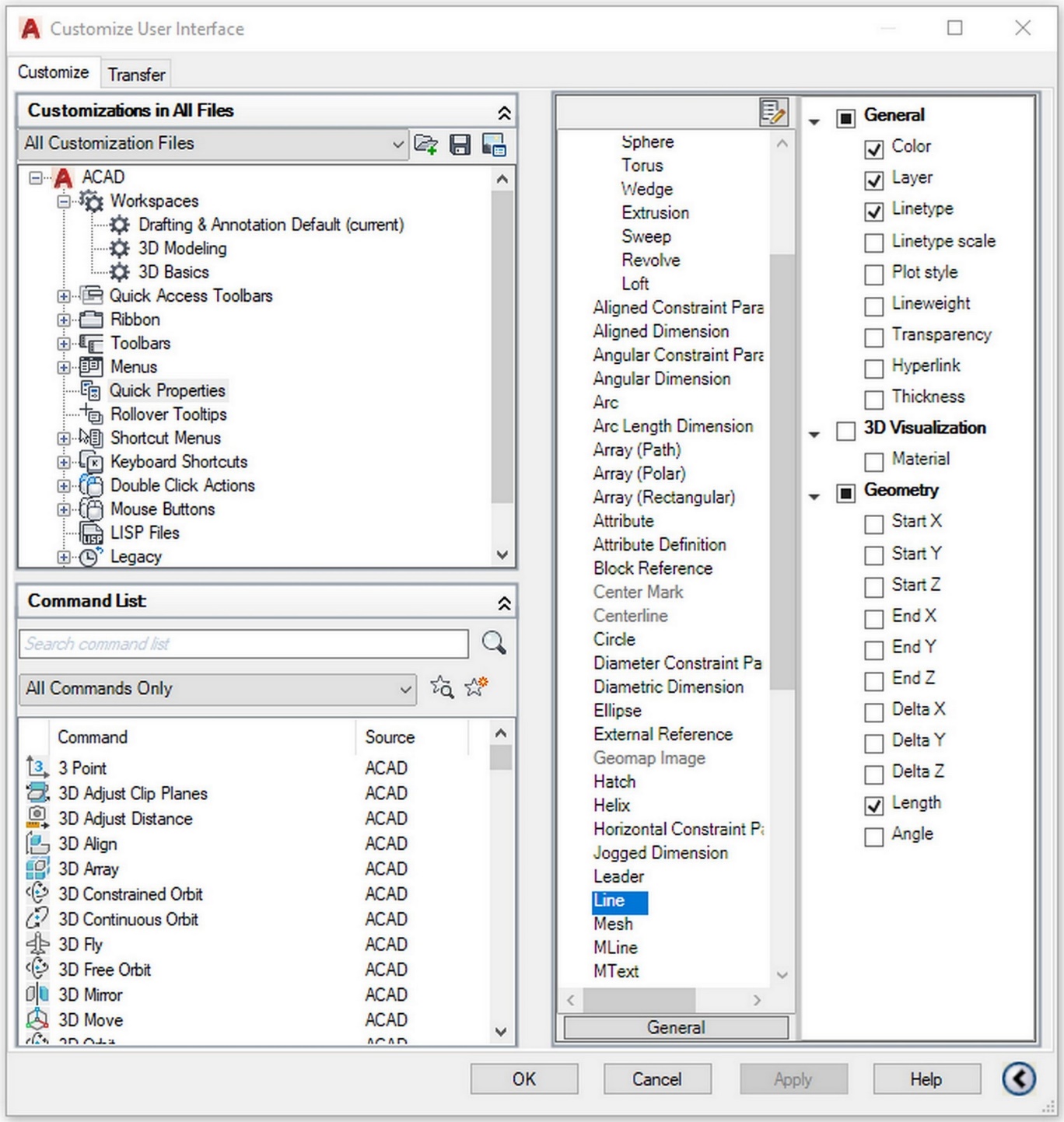The width and height of the screenshot is (1064, 1122).
Task: Click the Cancel button
Action: tap(657, 1079)
